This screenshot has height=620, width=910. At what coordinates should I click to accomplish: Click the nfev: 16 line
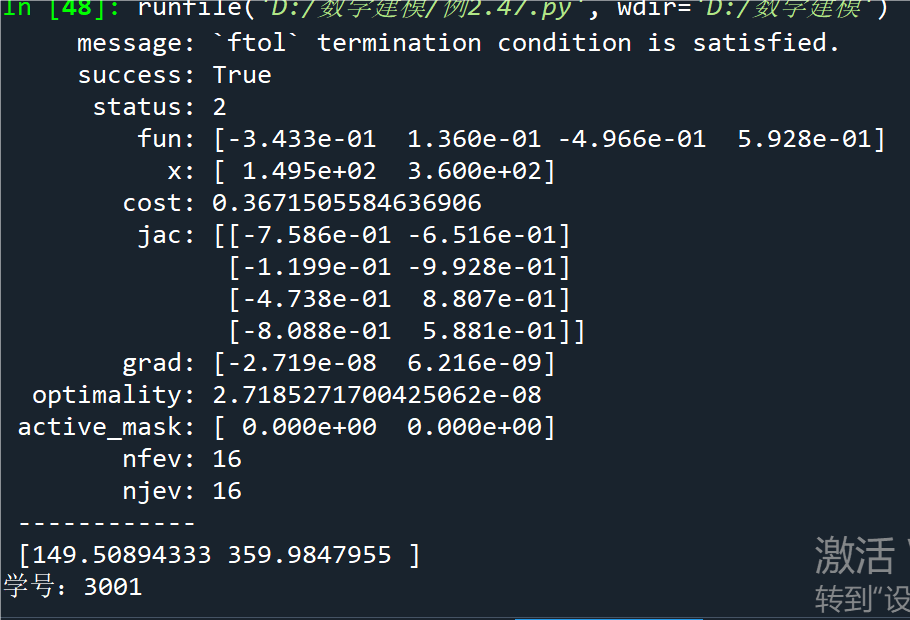(182, 459)
